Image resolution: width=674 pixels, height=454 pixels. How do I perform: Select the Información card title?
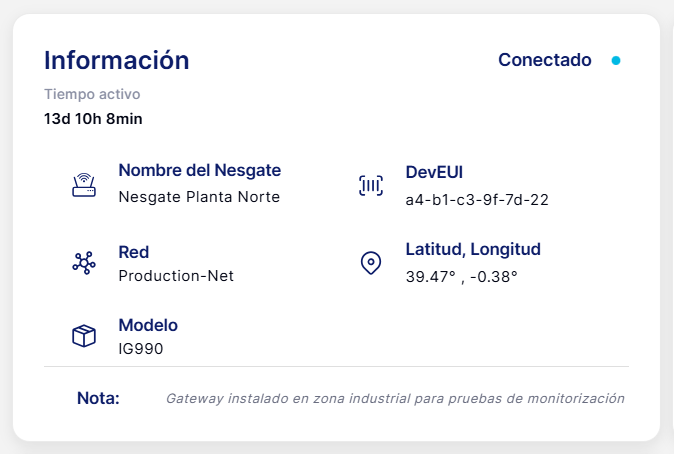click(117, 60)
